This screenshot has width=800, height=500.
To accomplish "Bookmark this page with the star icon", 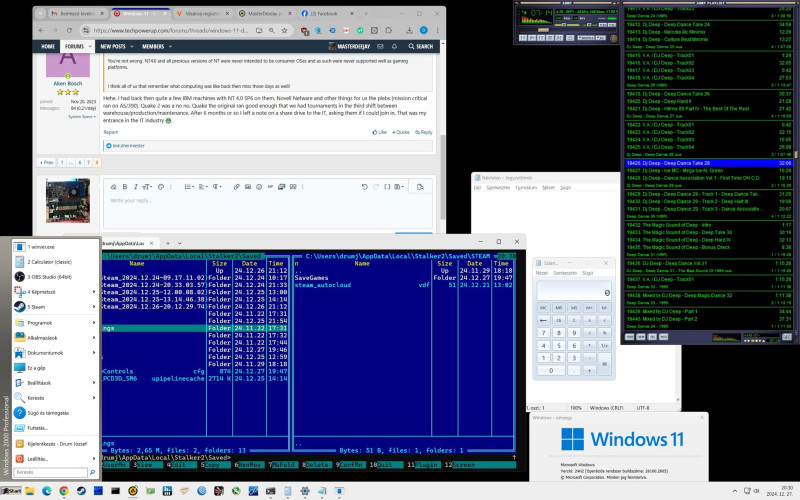I will tap(284, 31).
